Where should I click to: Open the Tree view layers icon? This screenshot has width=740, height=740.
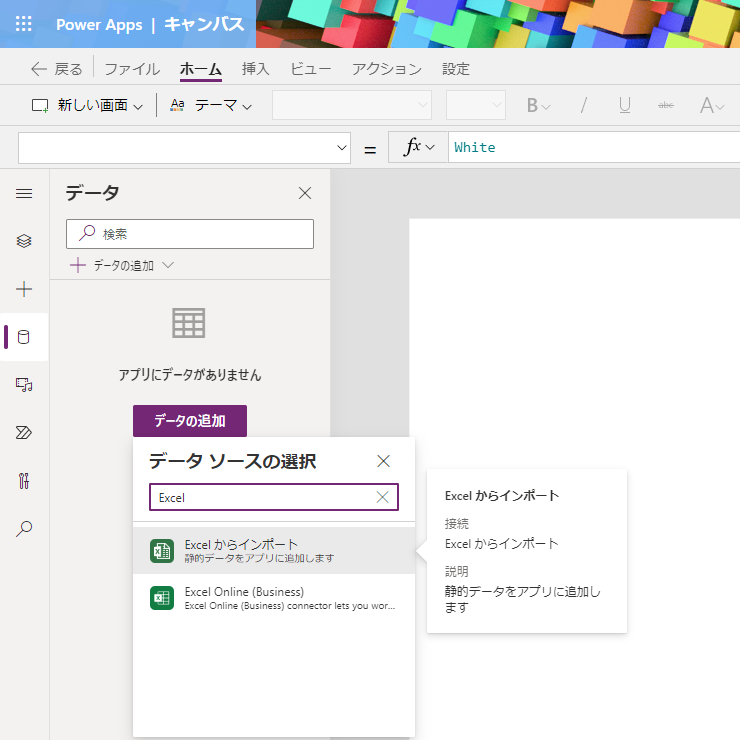[x=24, y=241]
